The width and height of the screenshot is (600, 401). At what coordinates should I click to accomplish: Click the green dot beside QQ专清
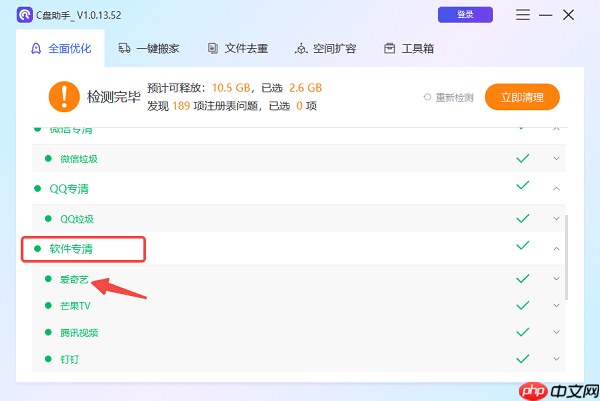tap(38, 188)
